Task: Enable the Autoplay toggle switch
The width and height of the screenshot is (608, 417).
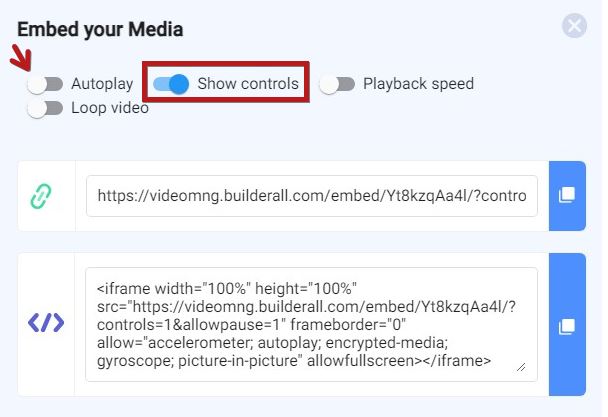Action: [x=45, y=84]
